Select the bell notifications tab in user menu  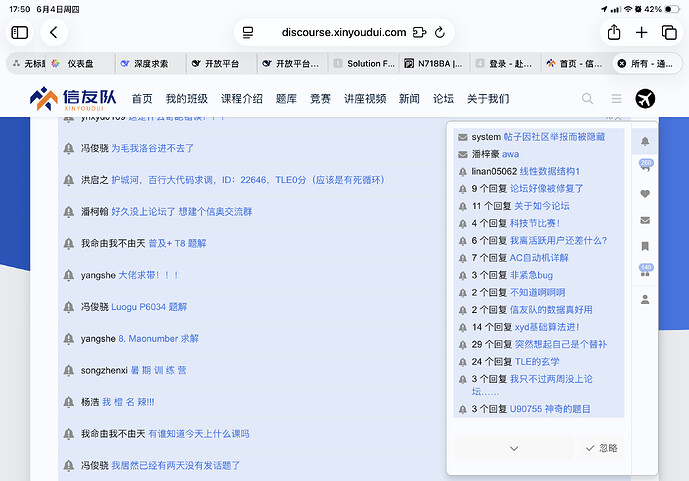645,141
